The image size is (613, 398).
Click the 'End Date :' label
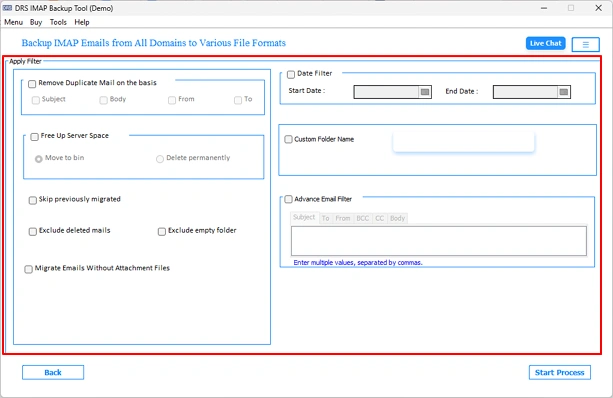coord(461,91)
